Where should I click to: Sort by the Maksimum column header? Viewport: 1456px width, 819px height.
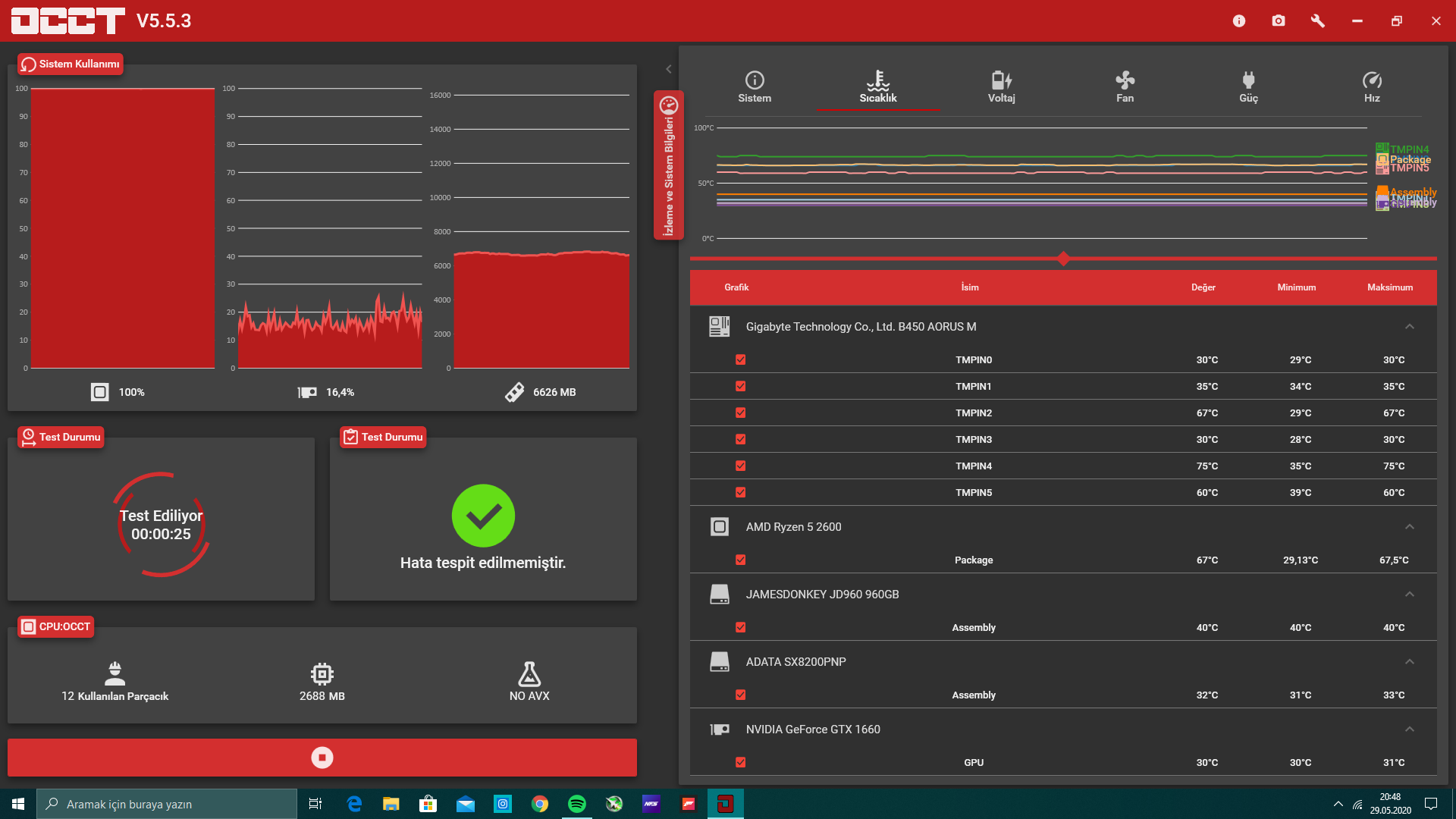point(1390,287)
